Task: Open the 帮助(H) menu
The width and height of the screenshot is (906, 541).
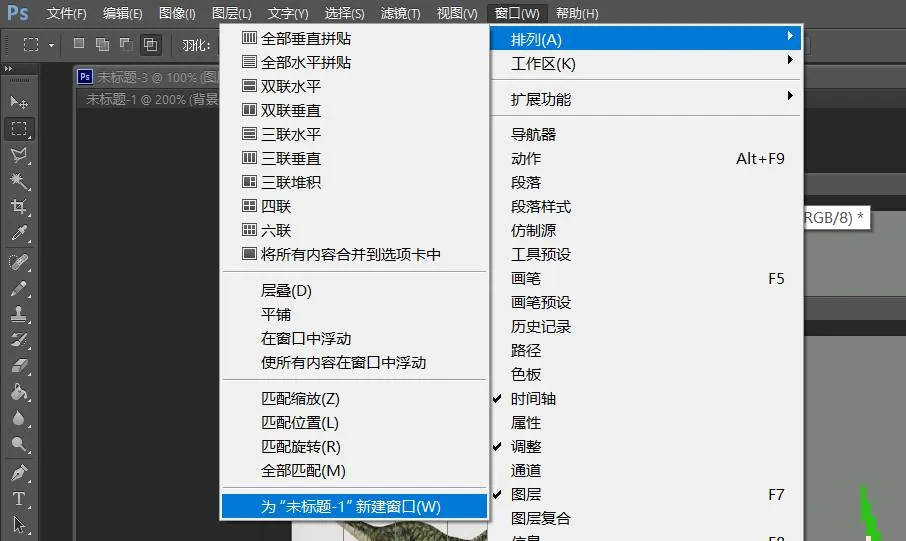Action: (577, 13)
